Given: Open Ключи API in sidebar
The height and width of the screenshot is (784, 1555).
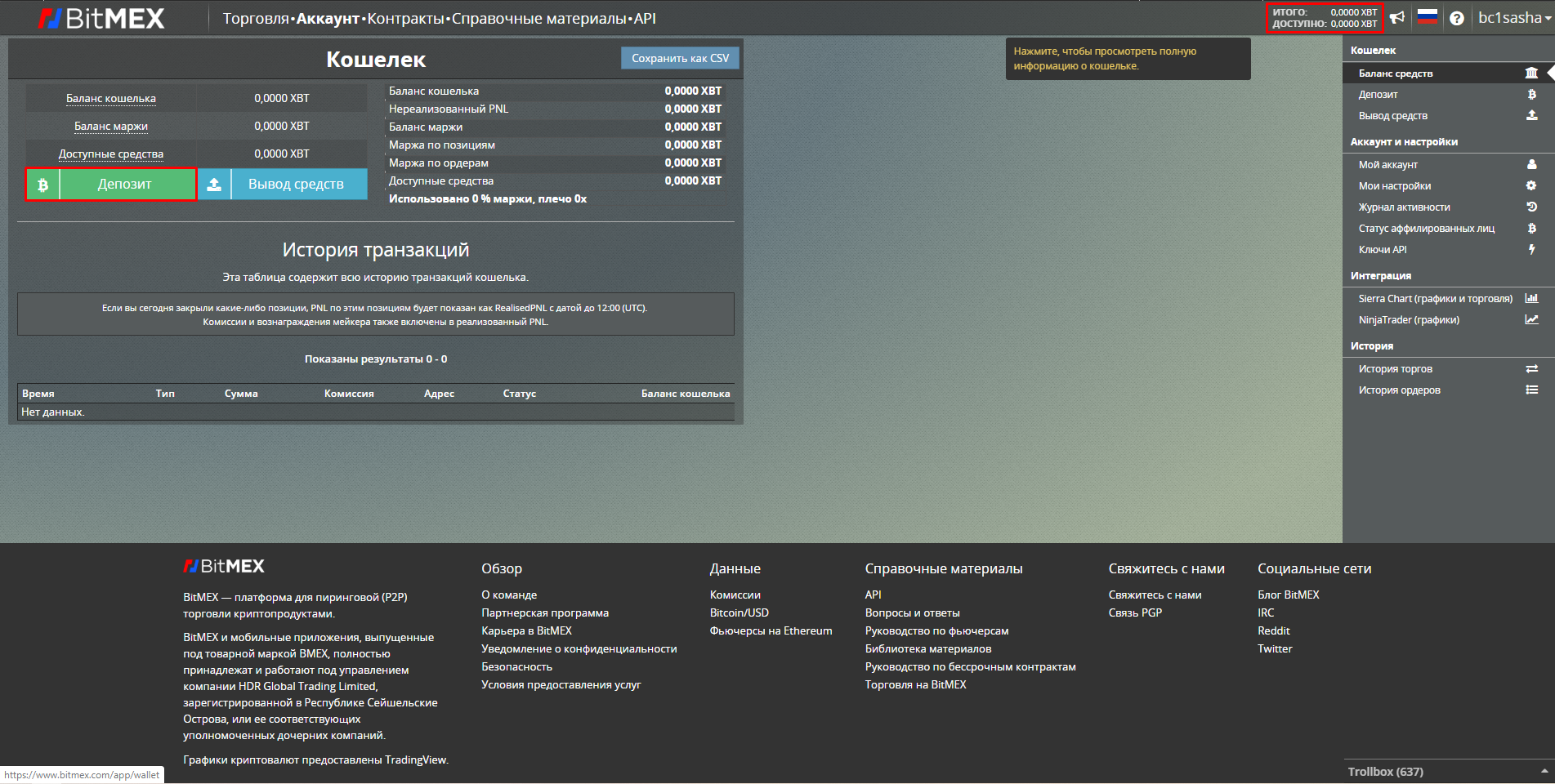Looking at the screenshot, I should pyautogui.click(x=1383, y=250).
